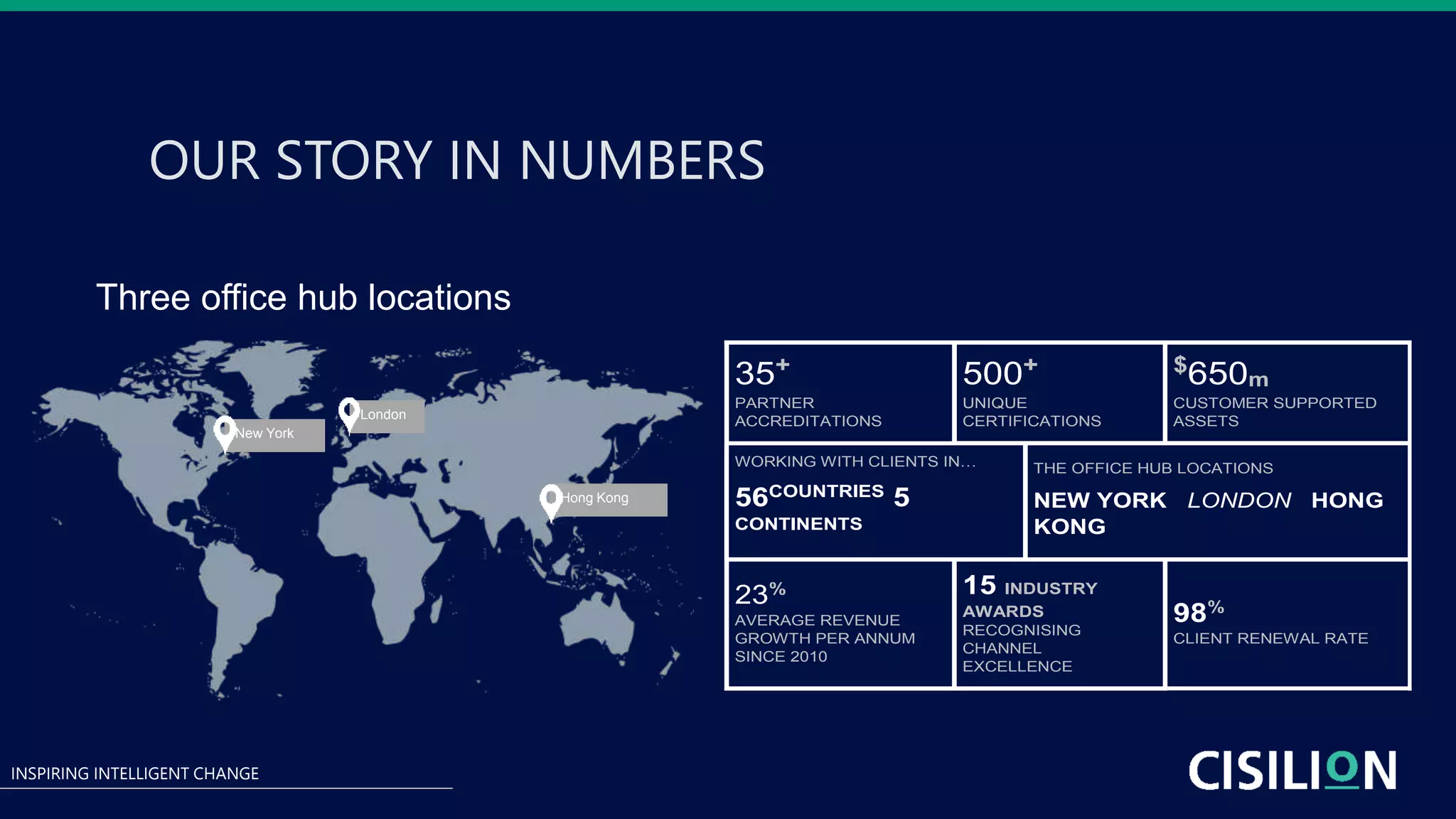This screenshot has height=819, width=1456.
Task: Click the Cisilion logo
Action: 1292,770
